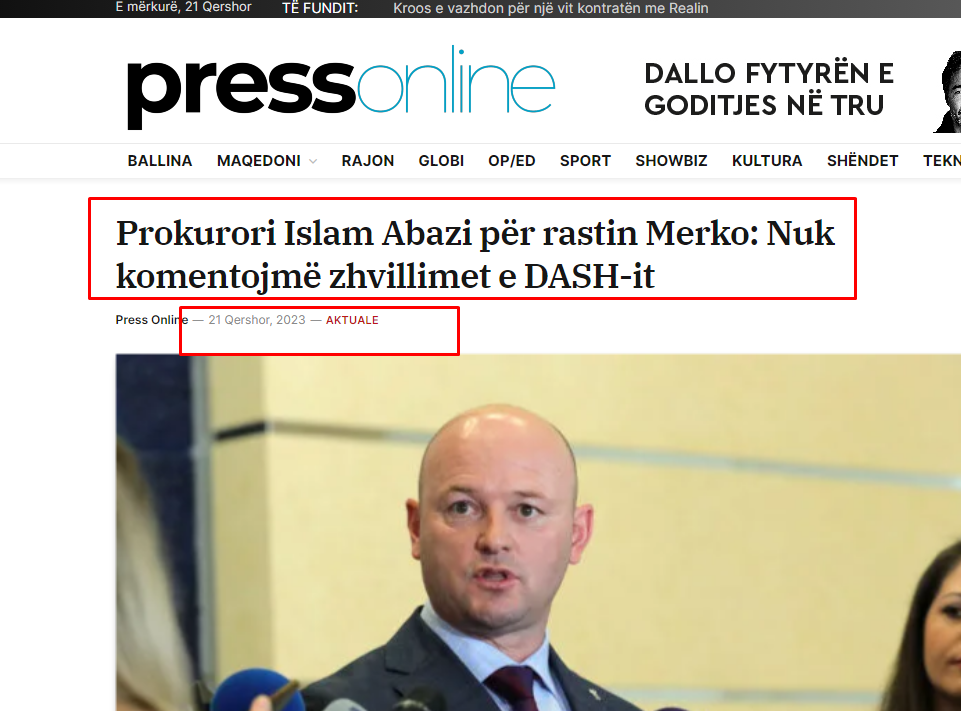
Task: Open the GLOBI section
Action: (441, 161)
